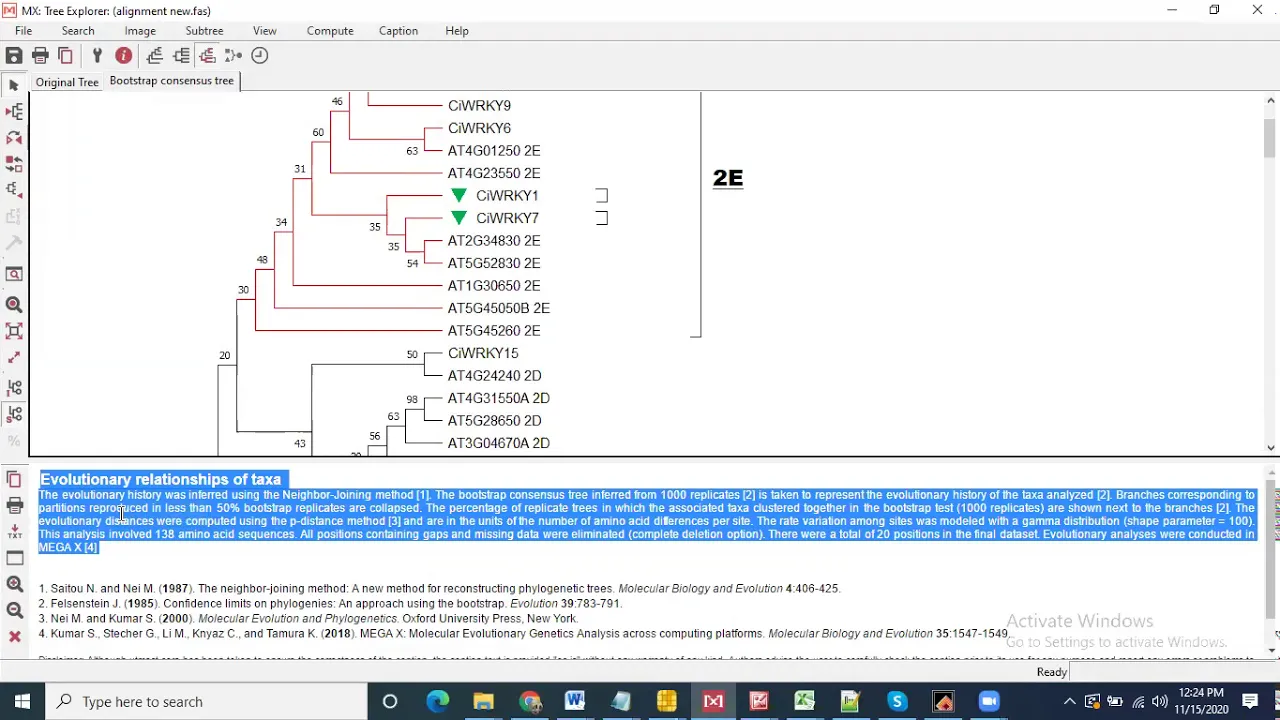Click the caption heading Evolutionary relationships of taxa

point(160,480)
